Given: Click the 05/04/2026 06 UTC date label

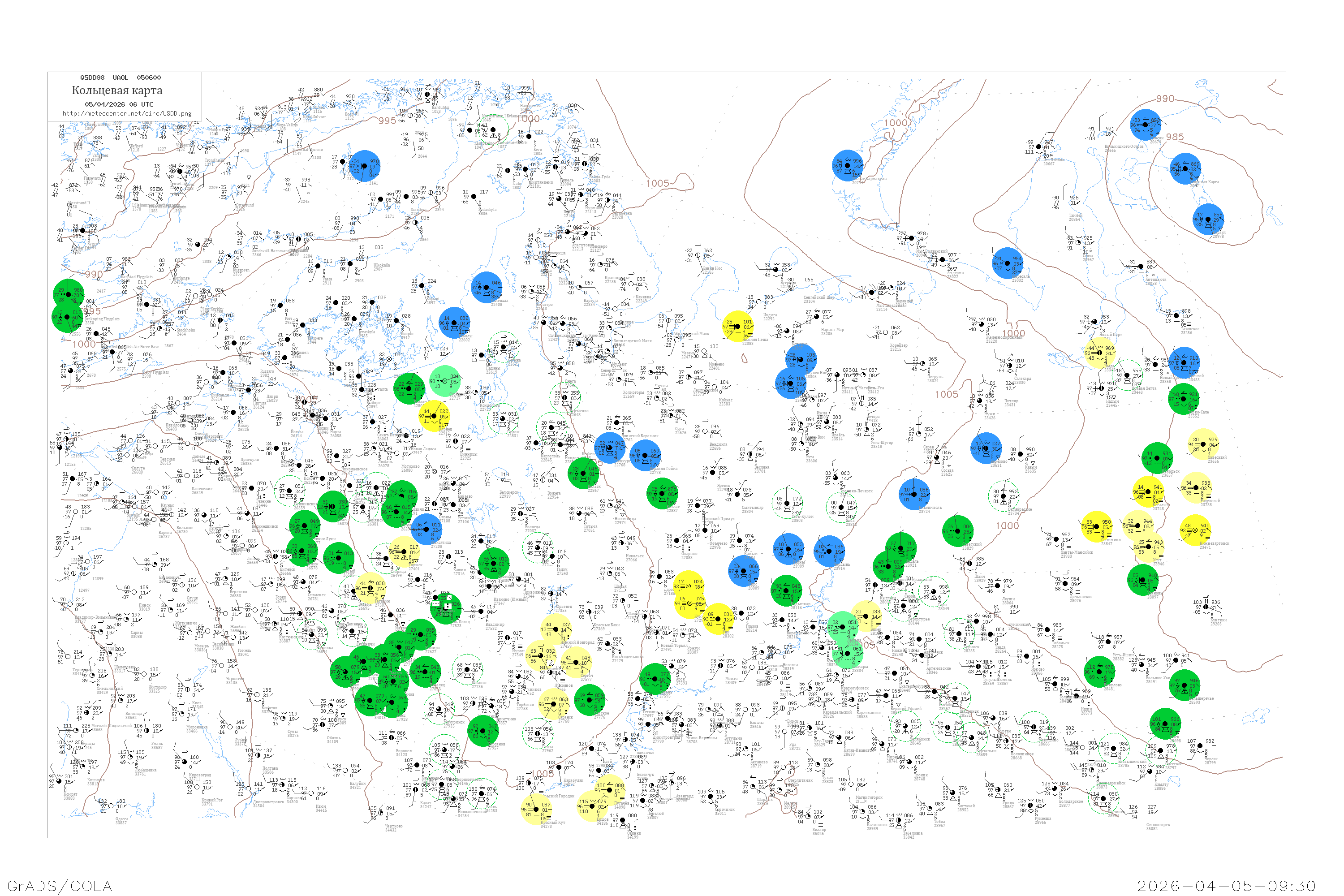Looking at the screenshot, I should 120,105.
